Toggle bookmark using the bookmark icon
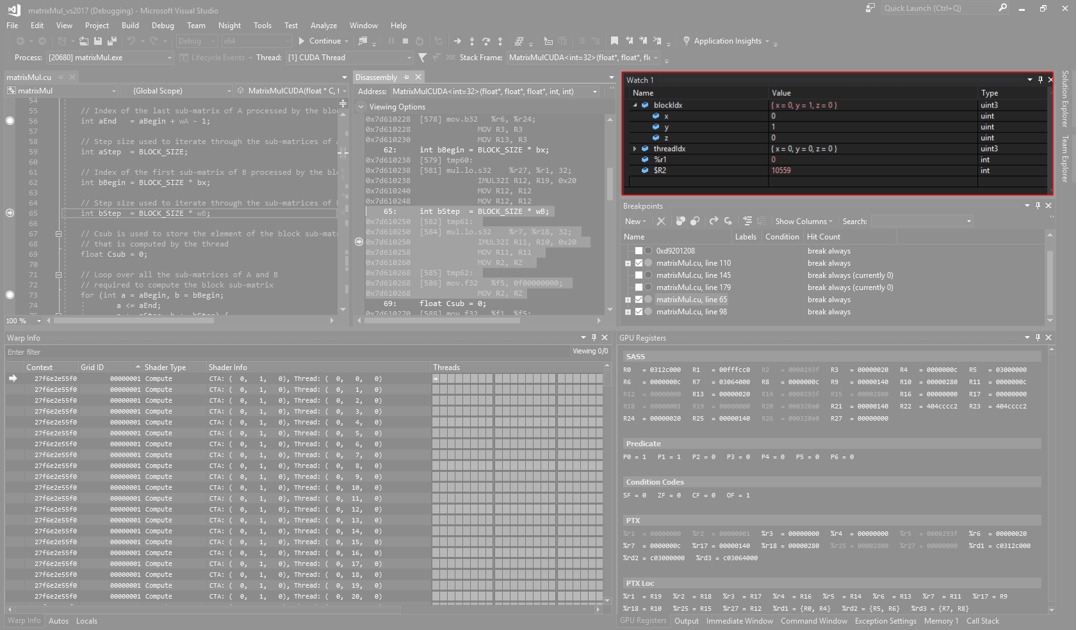This screenshot has height=630, width=1078. 614,41
